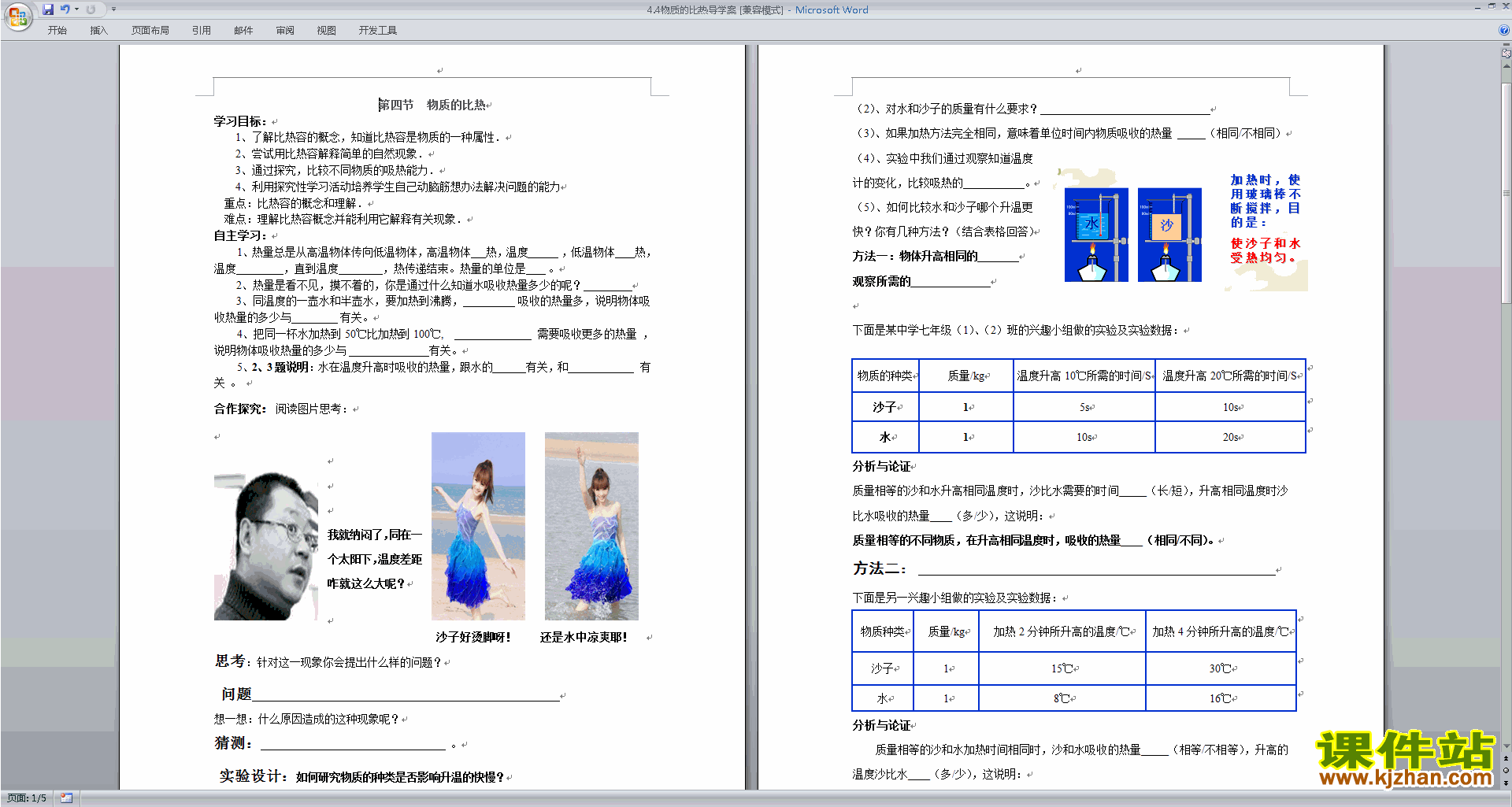
Task: Click the Redo icon
Action: click(91, 9)
